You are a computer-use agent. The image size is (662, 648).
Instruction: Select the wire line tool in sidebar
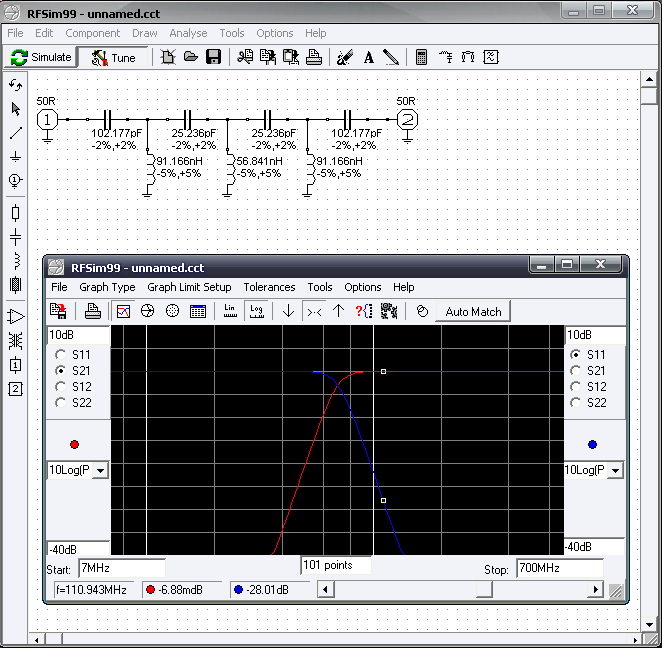coord(16,133)
